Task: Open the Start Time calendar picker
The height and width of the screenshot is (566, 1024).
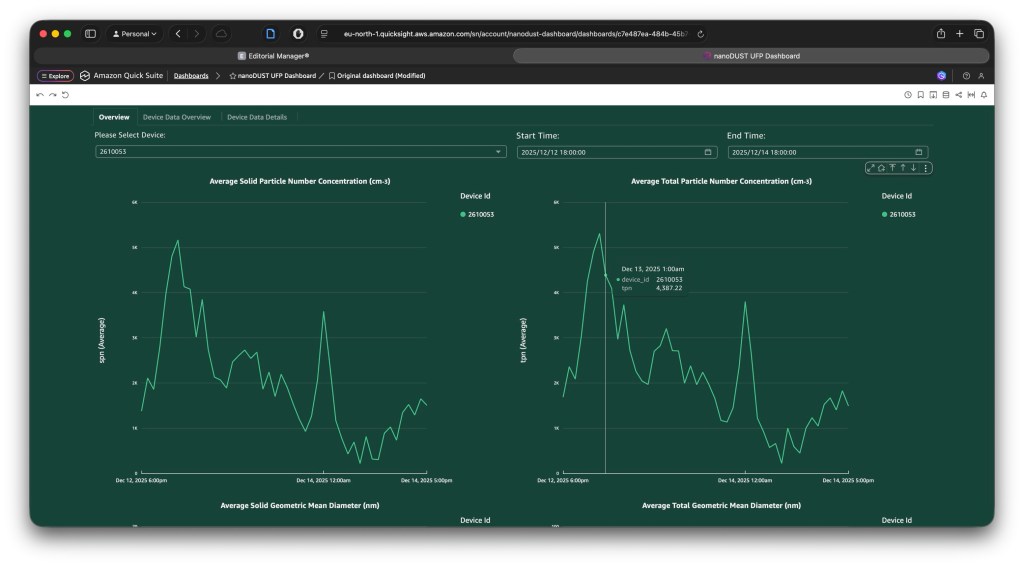Action: (x=708, y=152)
